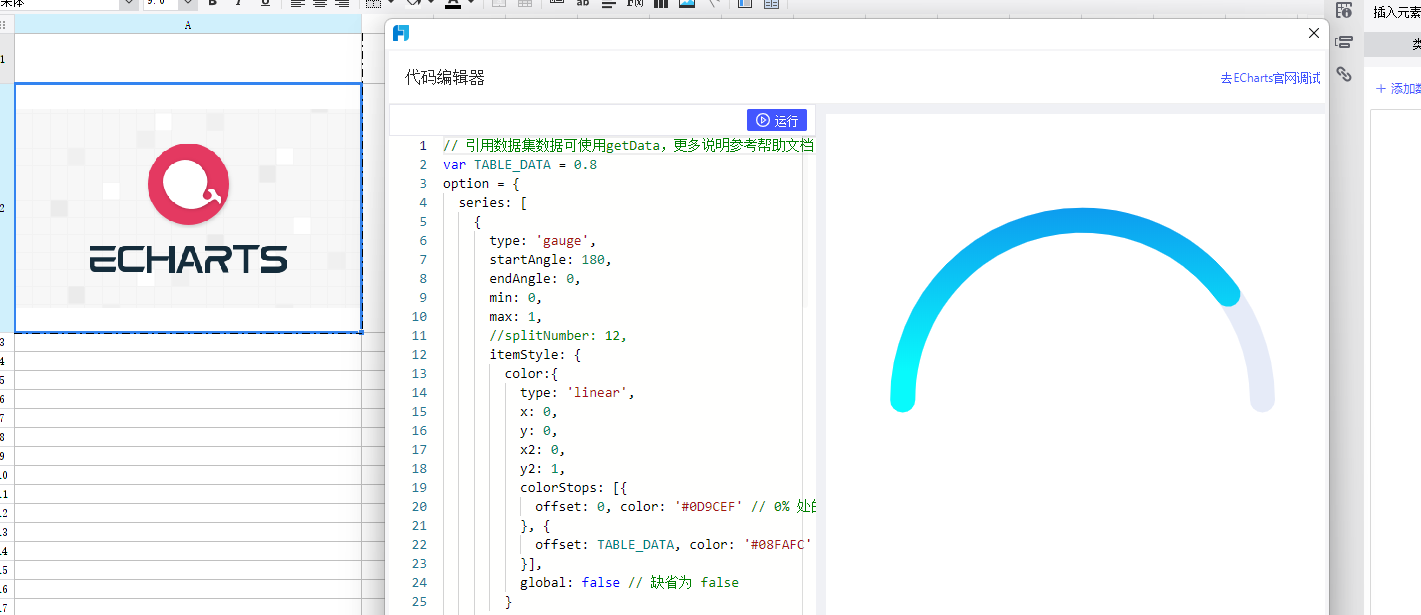Image resolution: width=1421 pixels, height=615 pixels.
Task: Toggle bold formatting in the toolbar
Action: [x=212, y=3]
